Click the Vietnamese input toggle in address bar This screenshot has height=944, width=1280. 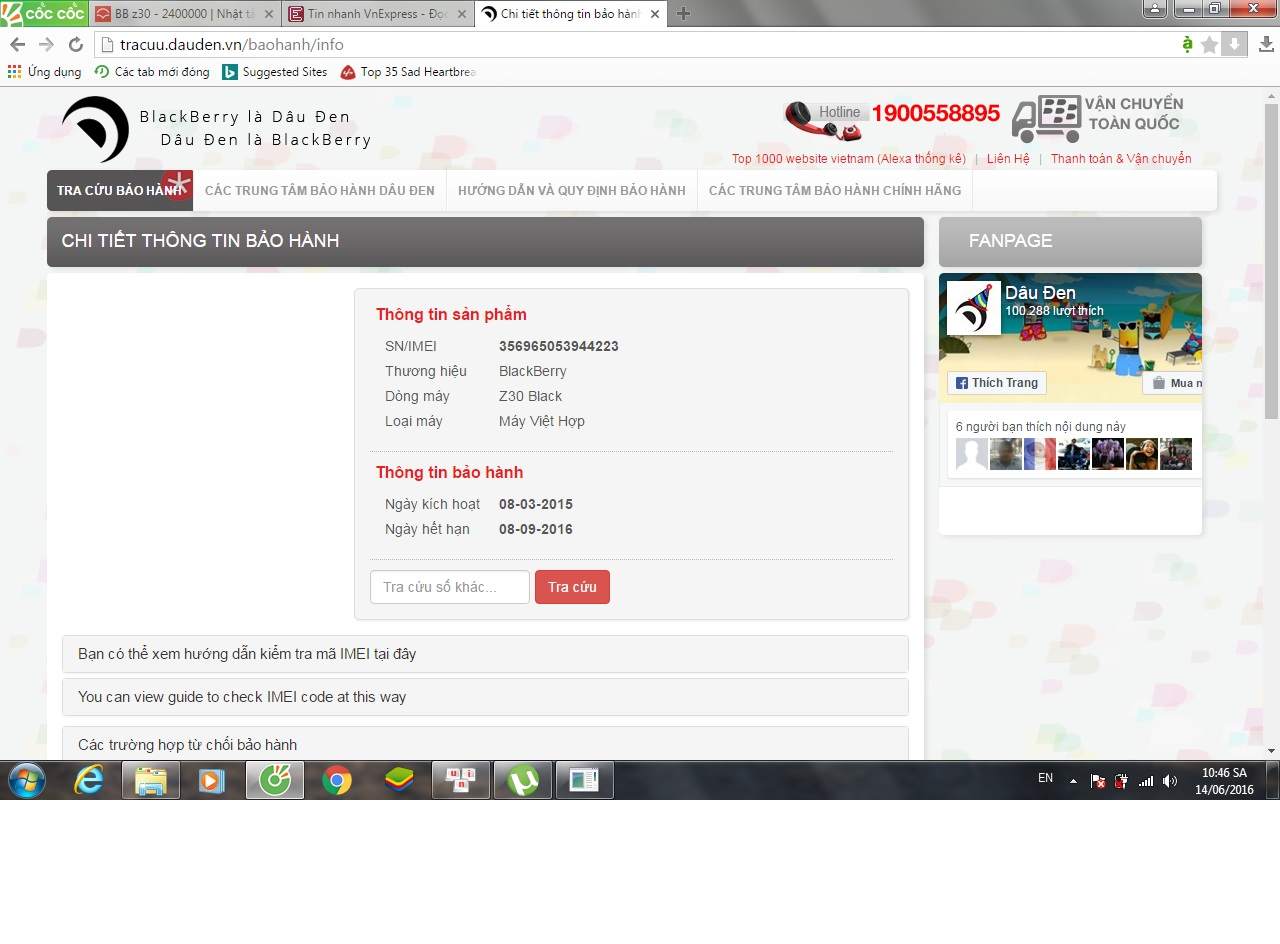click(x=1187, y=44)
